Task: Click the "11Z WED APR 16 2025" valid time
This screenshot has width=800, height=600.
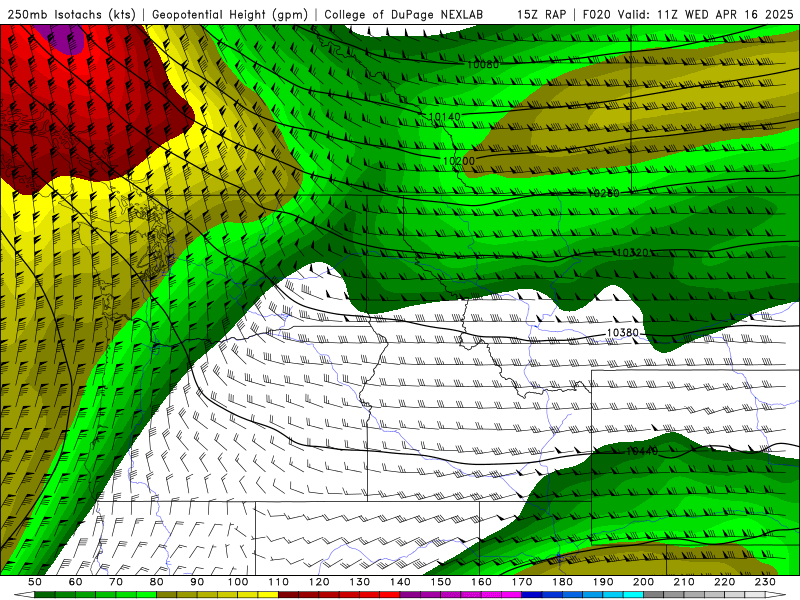Action: point(725,15)
